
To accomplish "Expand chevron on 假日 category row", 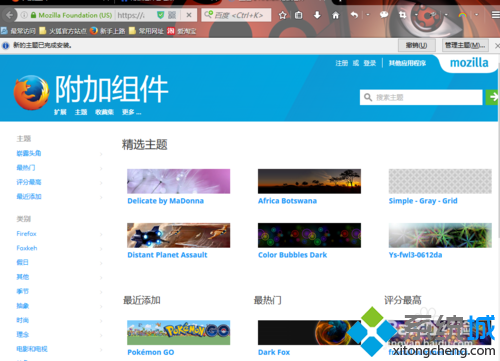I will (101, 263).
